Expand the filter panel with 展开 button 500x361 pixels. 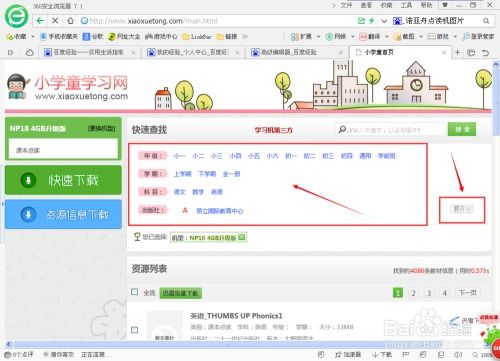pos(462,209)
